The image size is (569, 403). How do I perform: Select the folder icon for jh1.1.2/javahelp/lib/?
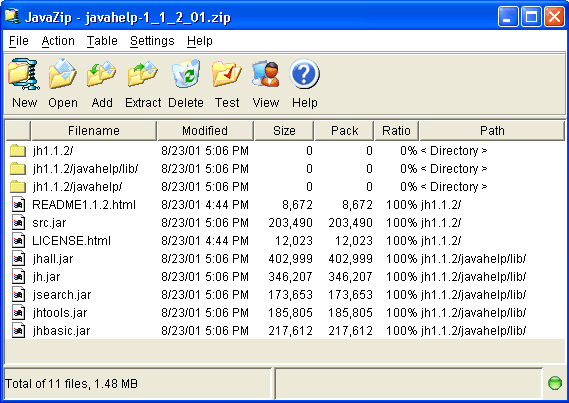(x=18, y=169)
